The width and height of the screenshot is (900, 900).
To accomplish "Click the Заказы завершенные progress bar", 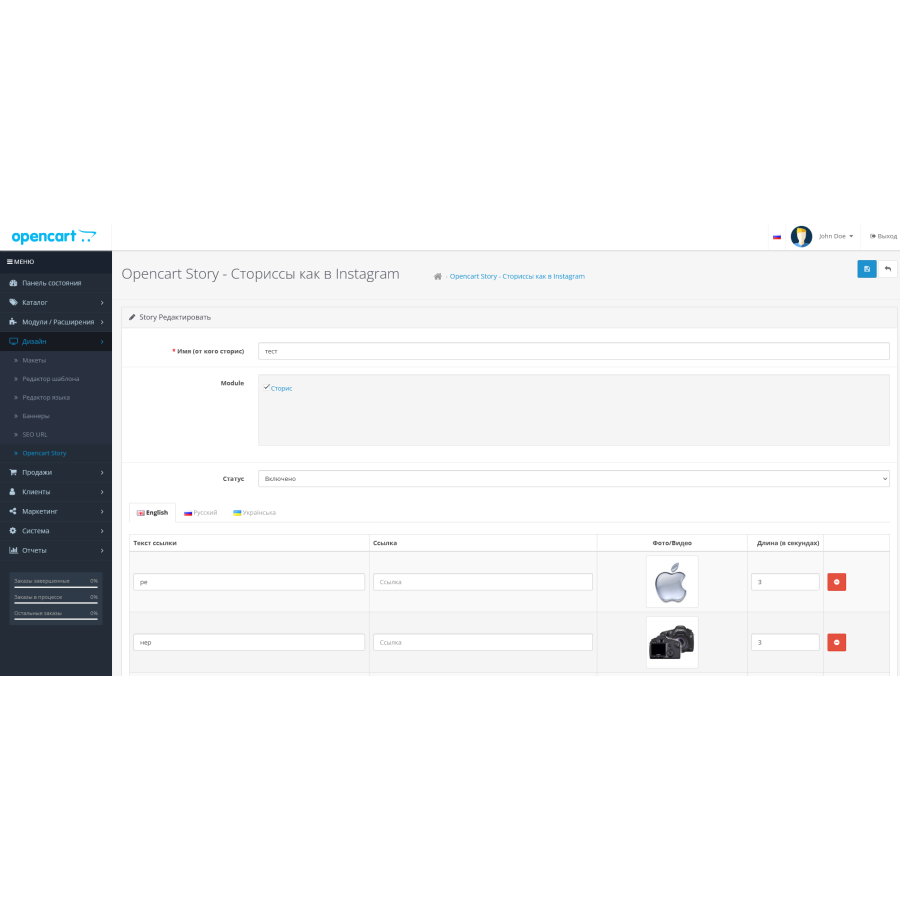I will click(56, 587).
